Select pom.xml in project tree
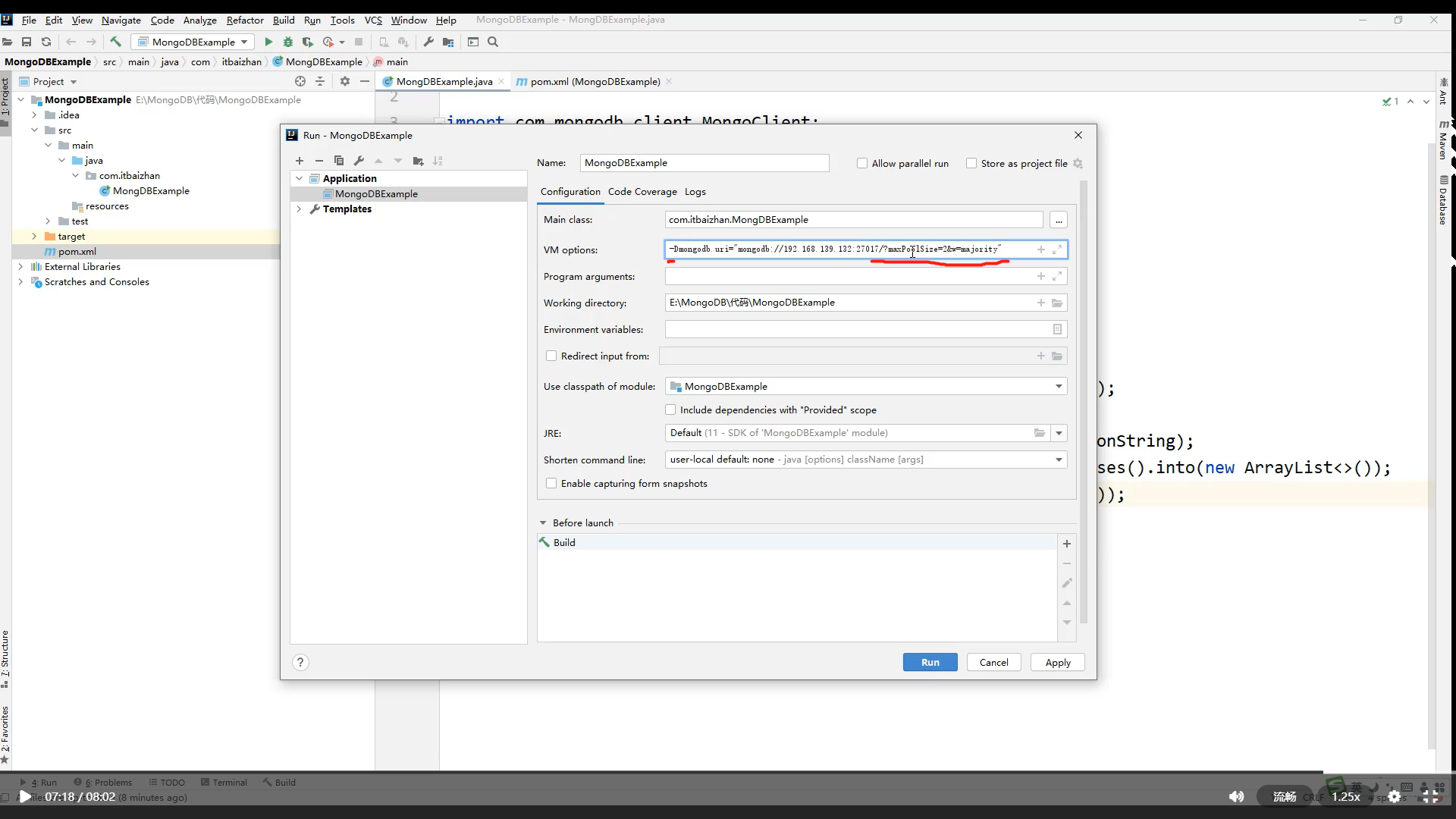Screen dimensions: 1456x819 coord(77,251)
